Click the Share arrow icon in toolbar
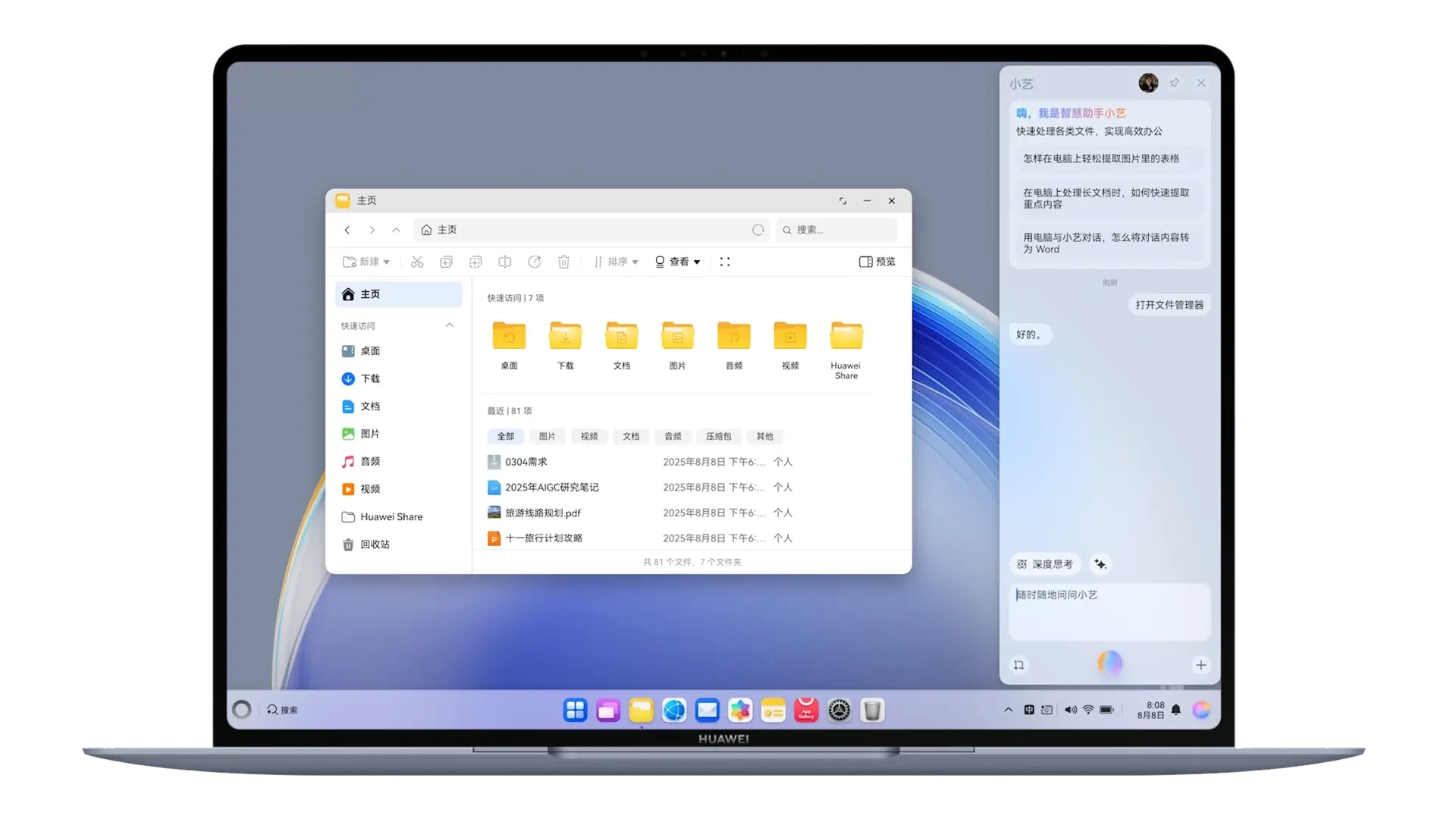The image size is (1456, 819). click(535, 262)
